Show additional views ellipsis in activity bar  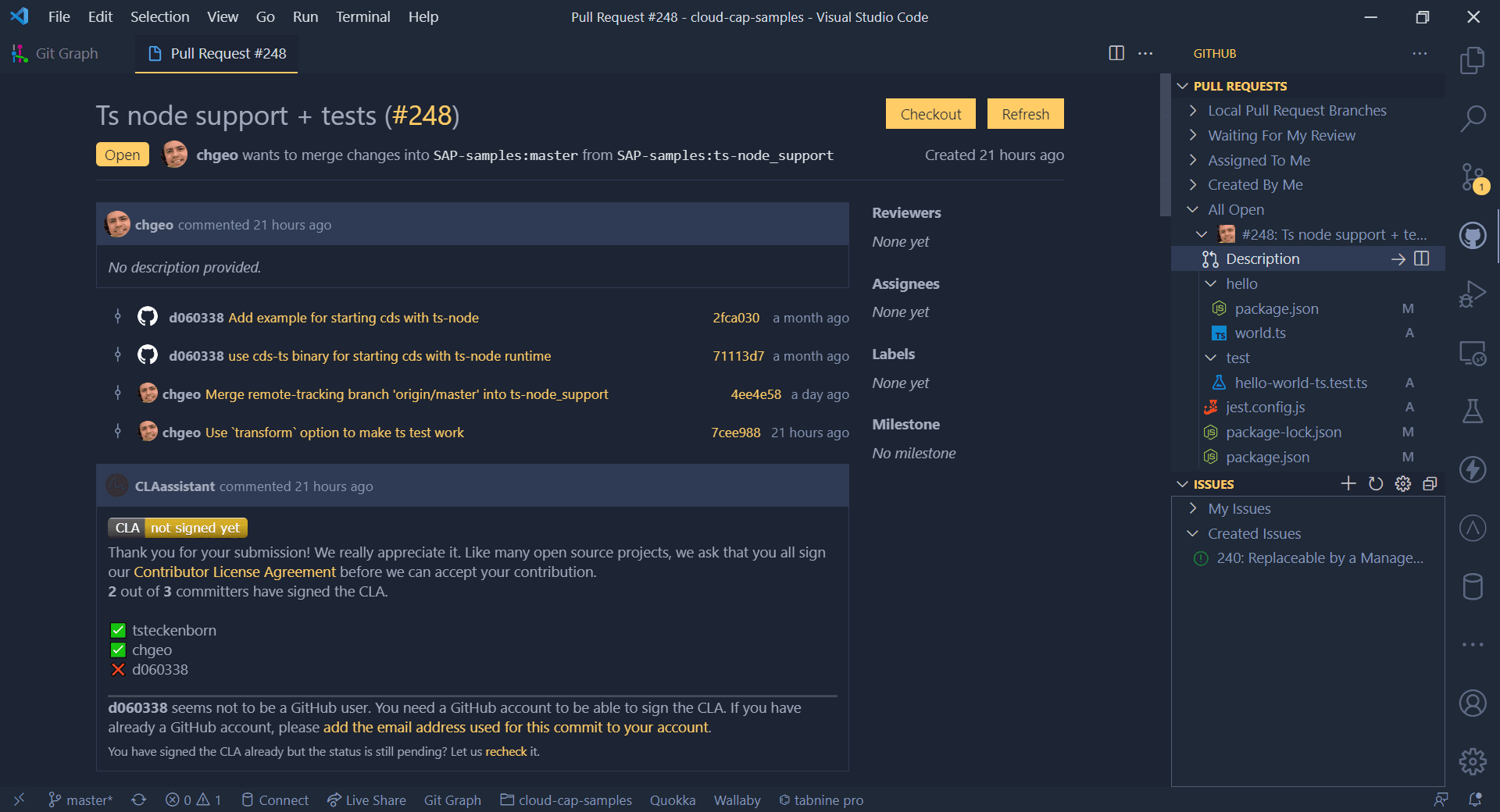[1473, 645]
